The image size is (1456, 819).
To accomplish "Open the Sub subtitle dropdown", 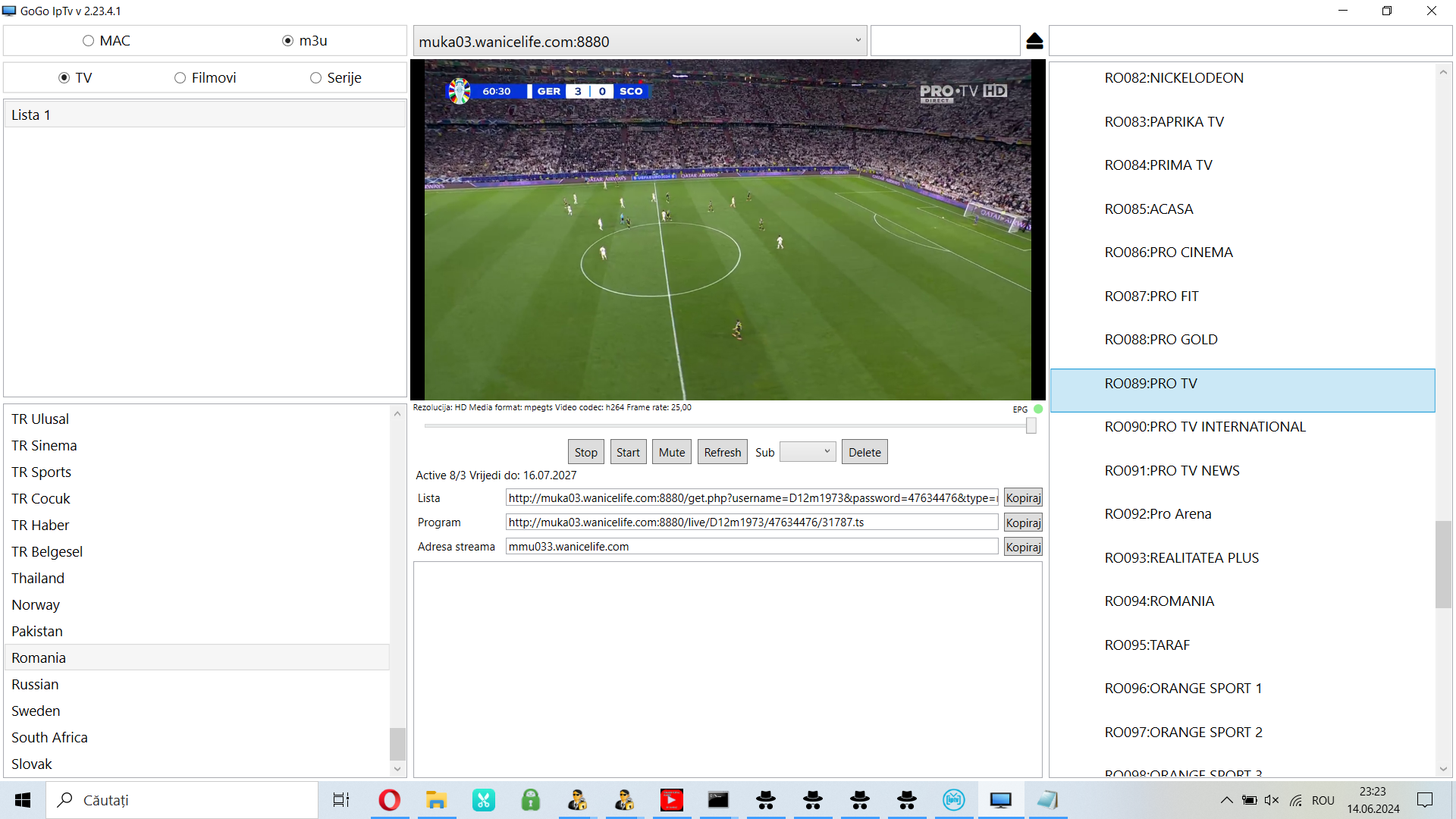I will pos(808,452).
